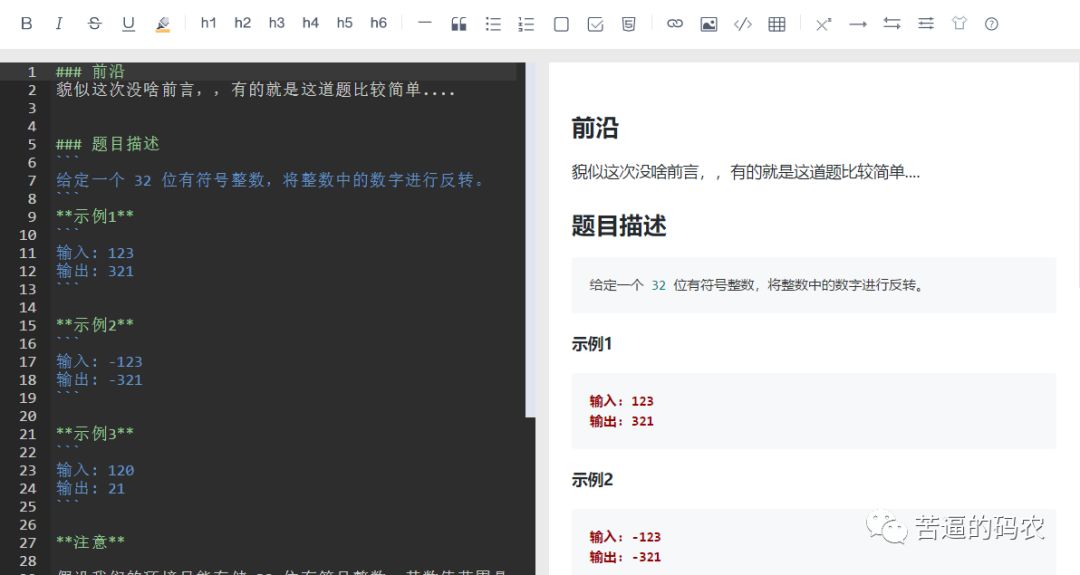Underline the selected text
Image resolution: width=1080 pixels, height=575 pixels.
coord(128,23)
